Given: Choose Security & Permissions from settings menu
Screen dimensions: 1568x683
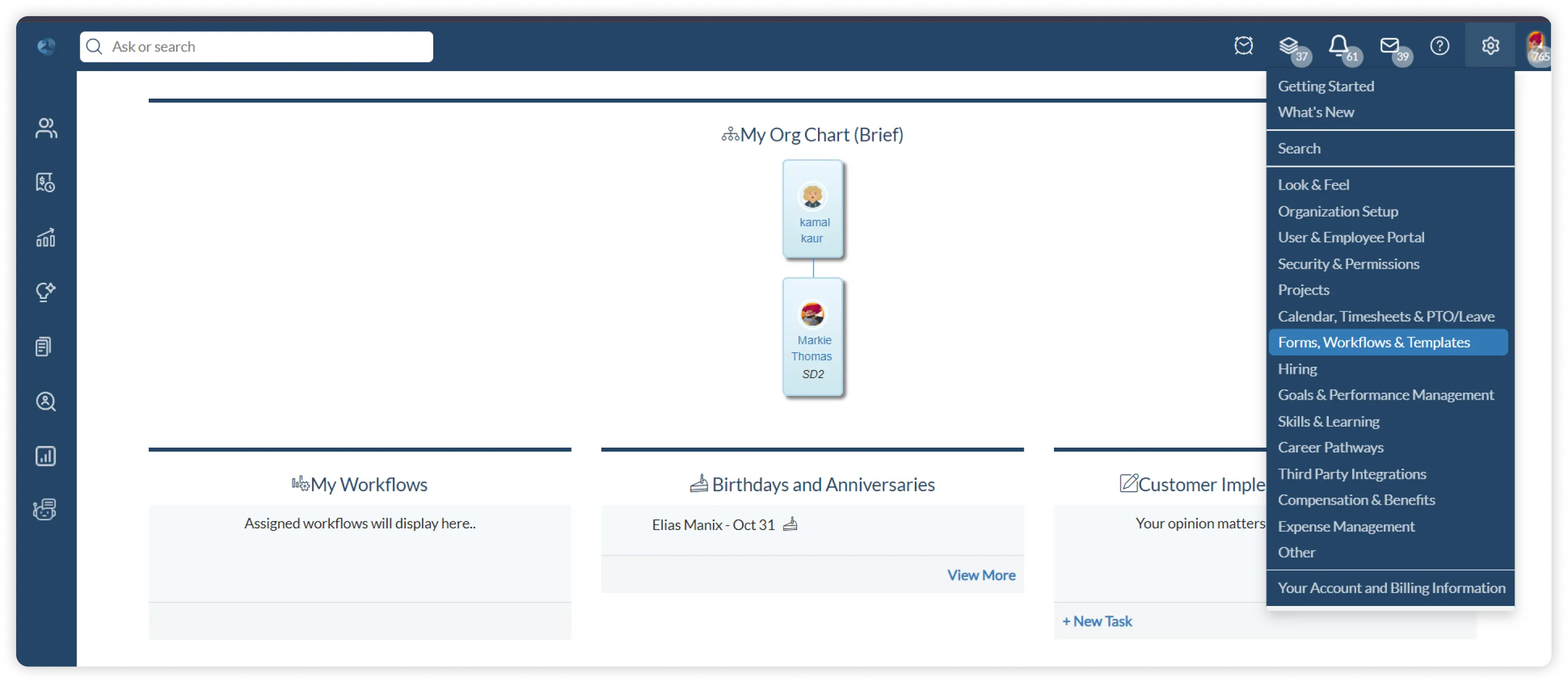Looking at the screenshot, I should 1348,263.
